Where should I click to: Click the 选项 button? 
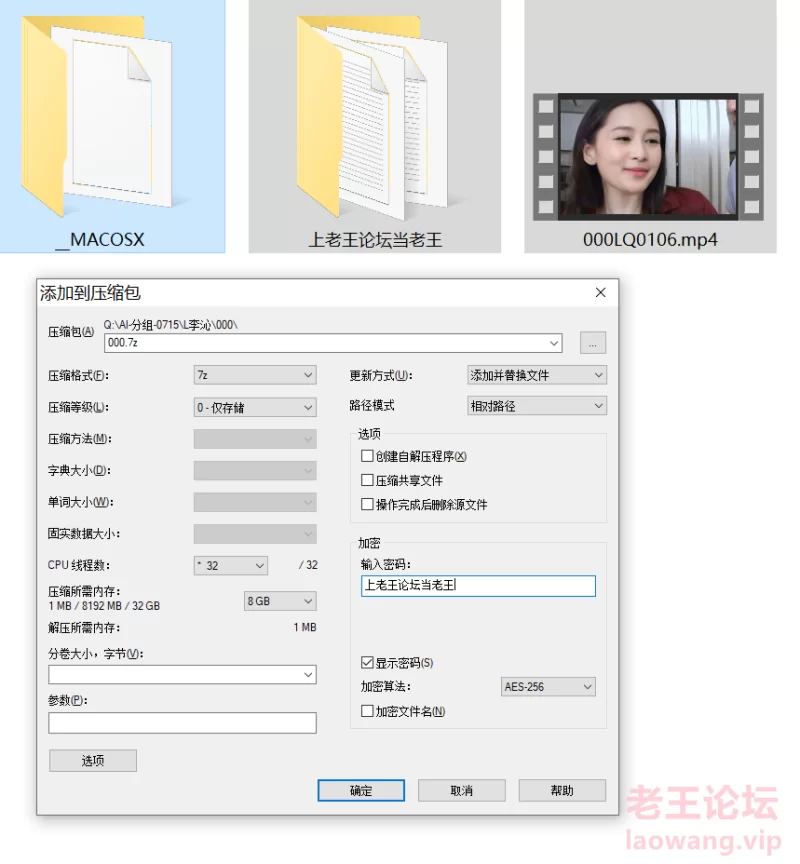click(93, 760)
